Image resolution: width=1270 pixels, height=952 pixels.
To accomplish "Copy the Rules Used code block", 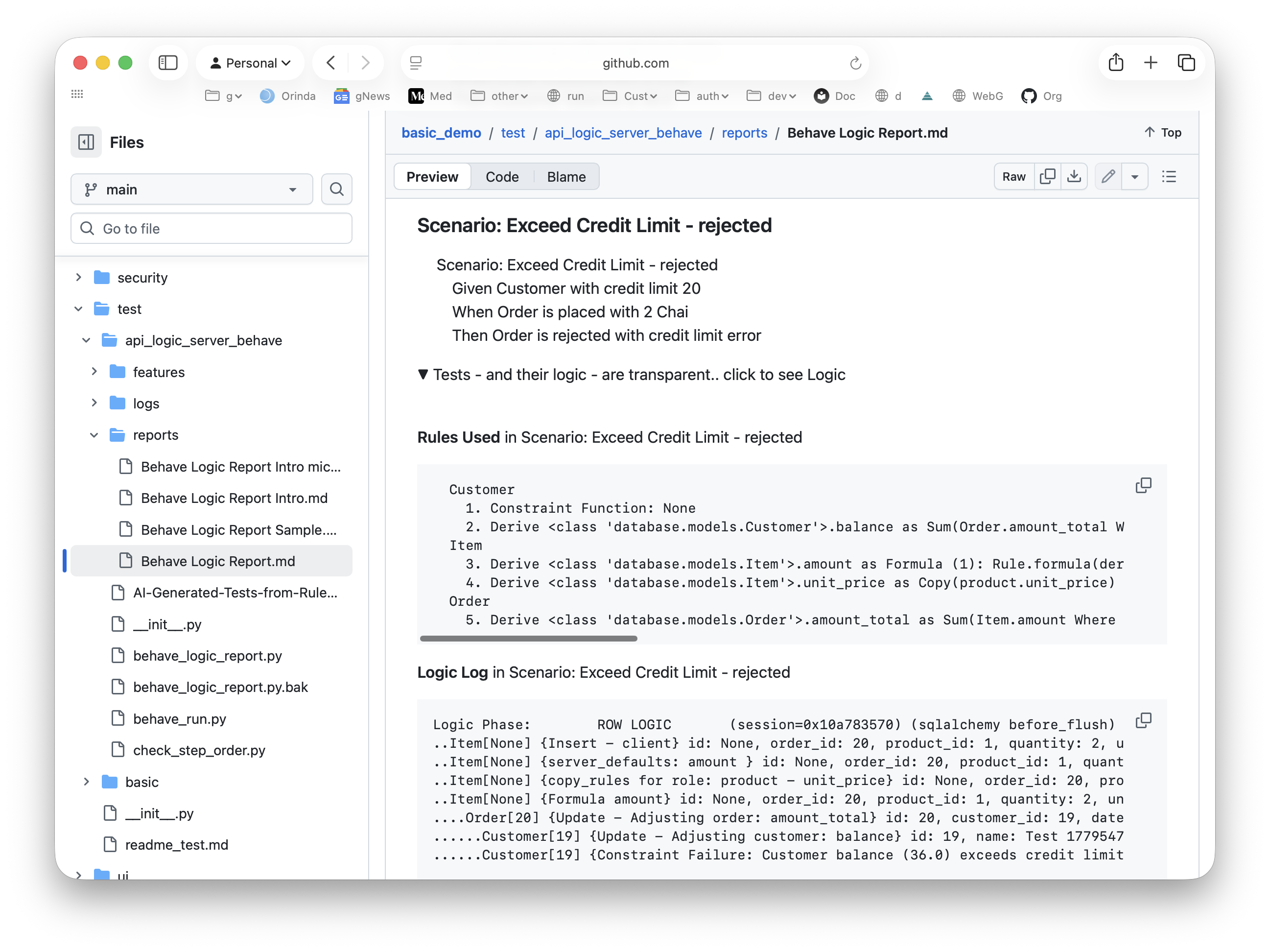I will pos(1143,486).
